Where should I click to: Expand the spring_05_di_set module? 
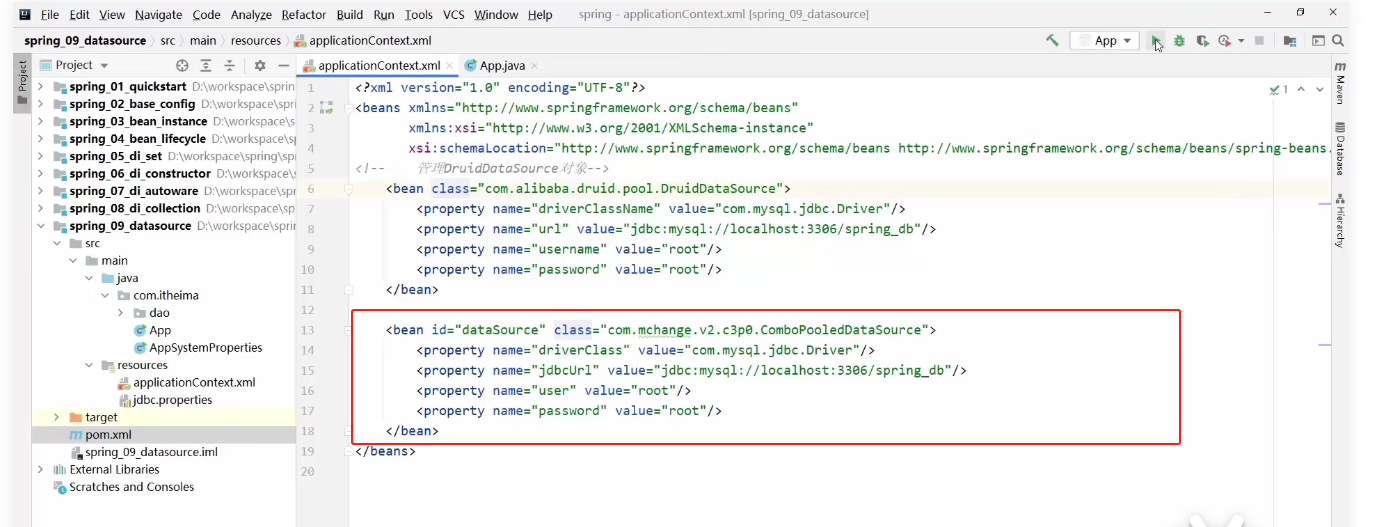[41, 156]
